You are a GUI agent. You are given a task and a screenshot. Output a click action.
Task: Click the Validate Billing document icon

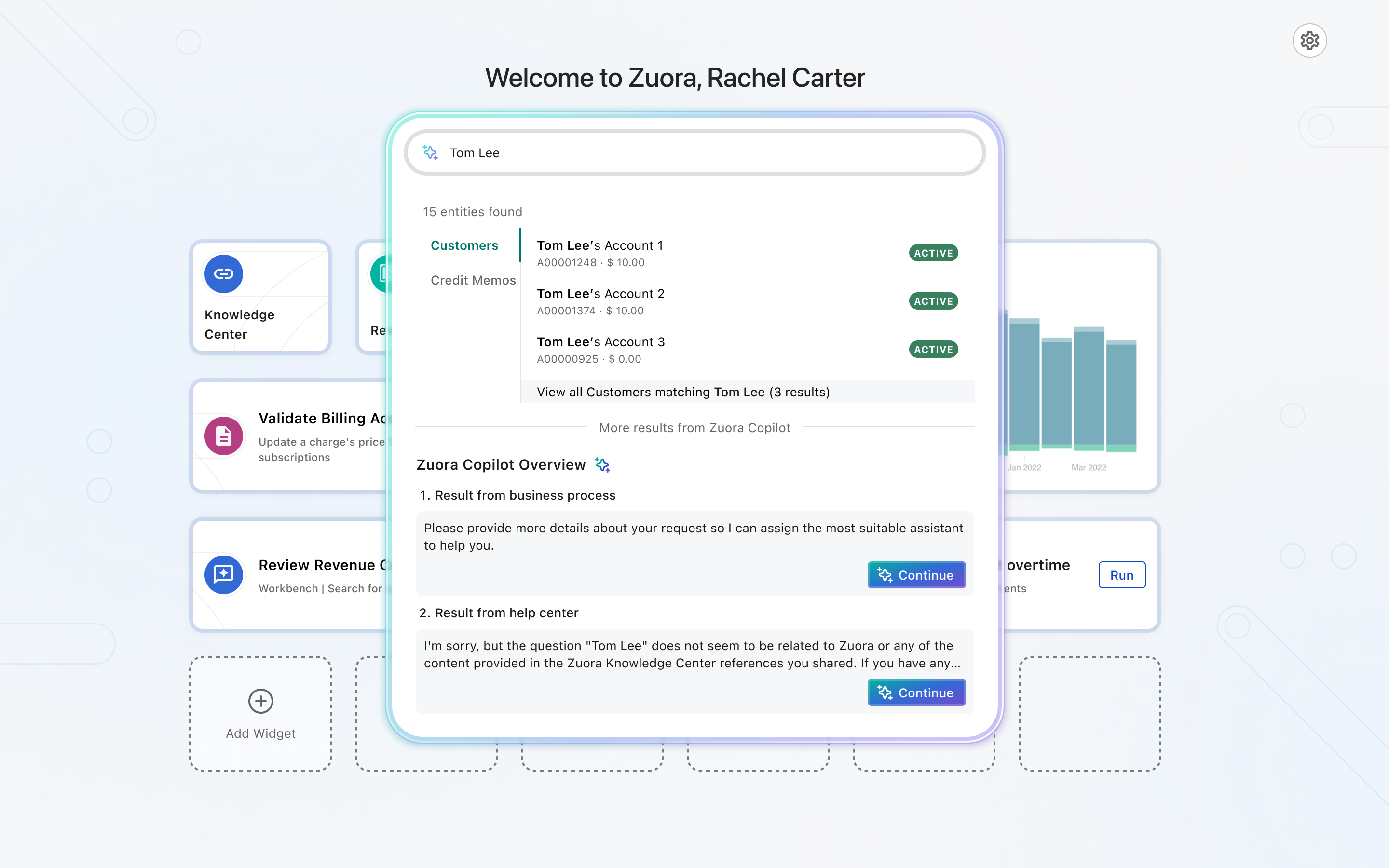tap(223, 436)
